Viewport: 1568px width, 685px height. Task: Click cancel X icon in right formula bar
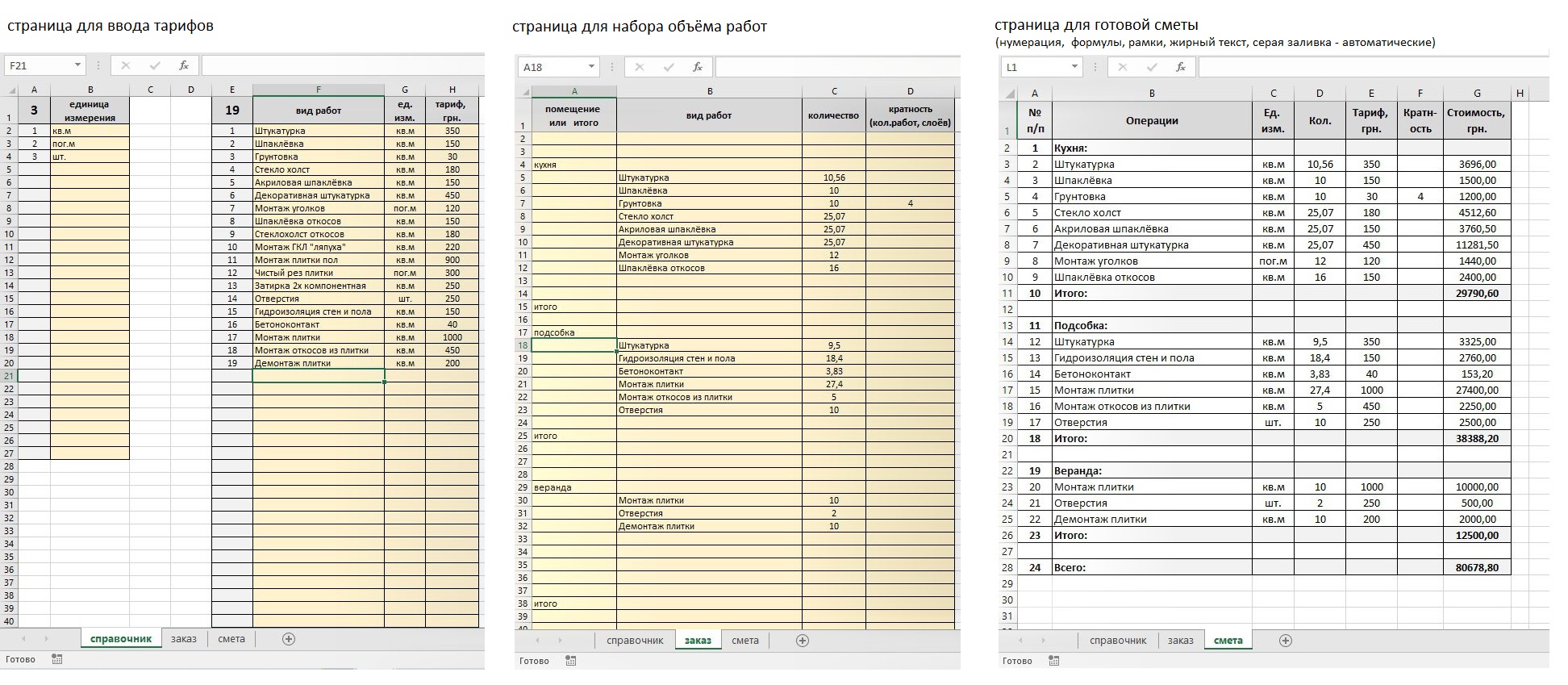tap(1123, 67)
